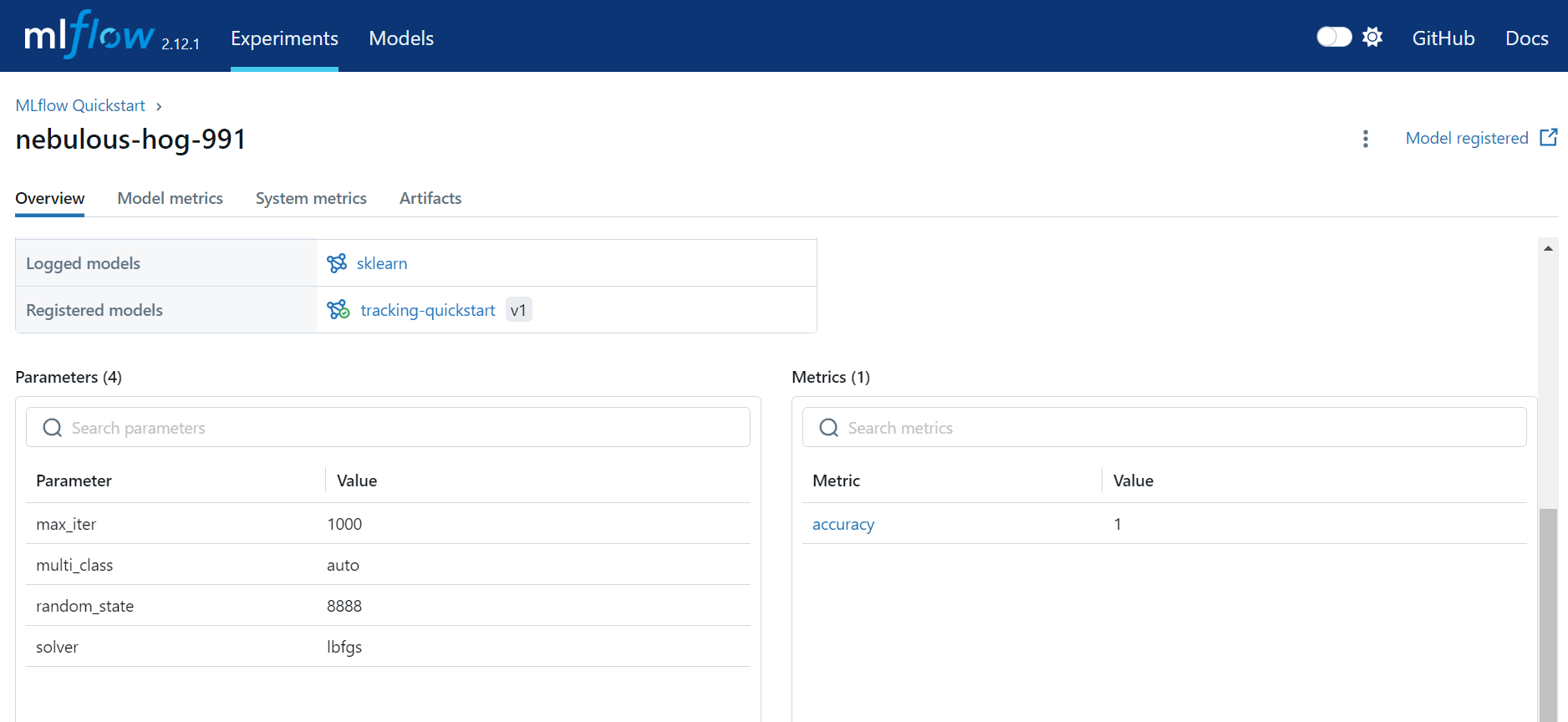
Task: Select the max_iter parameter name
Action: click(66, 524)
